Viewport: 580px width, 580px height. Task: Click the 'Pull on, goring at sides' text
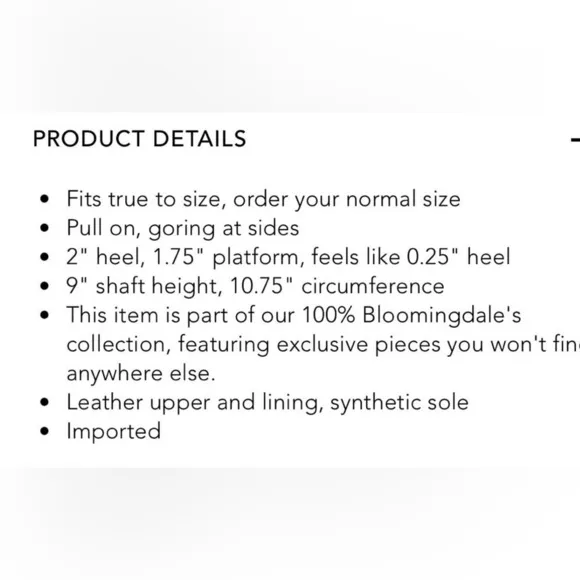[x=183, y=228]
